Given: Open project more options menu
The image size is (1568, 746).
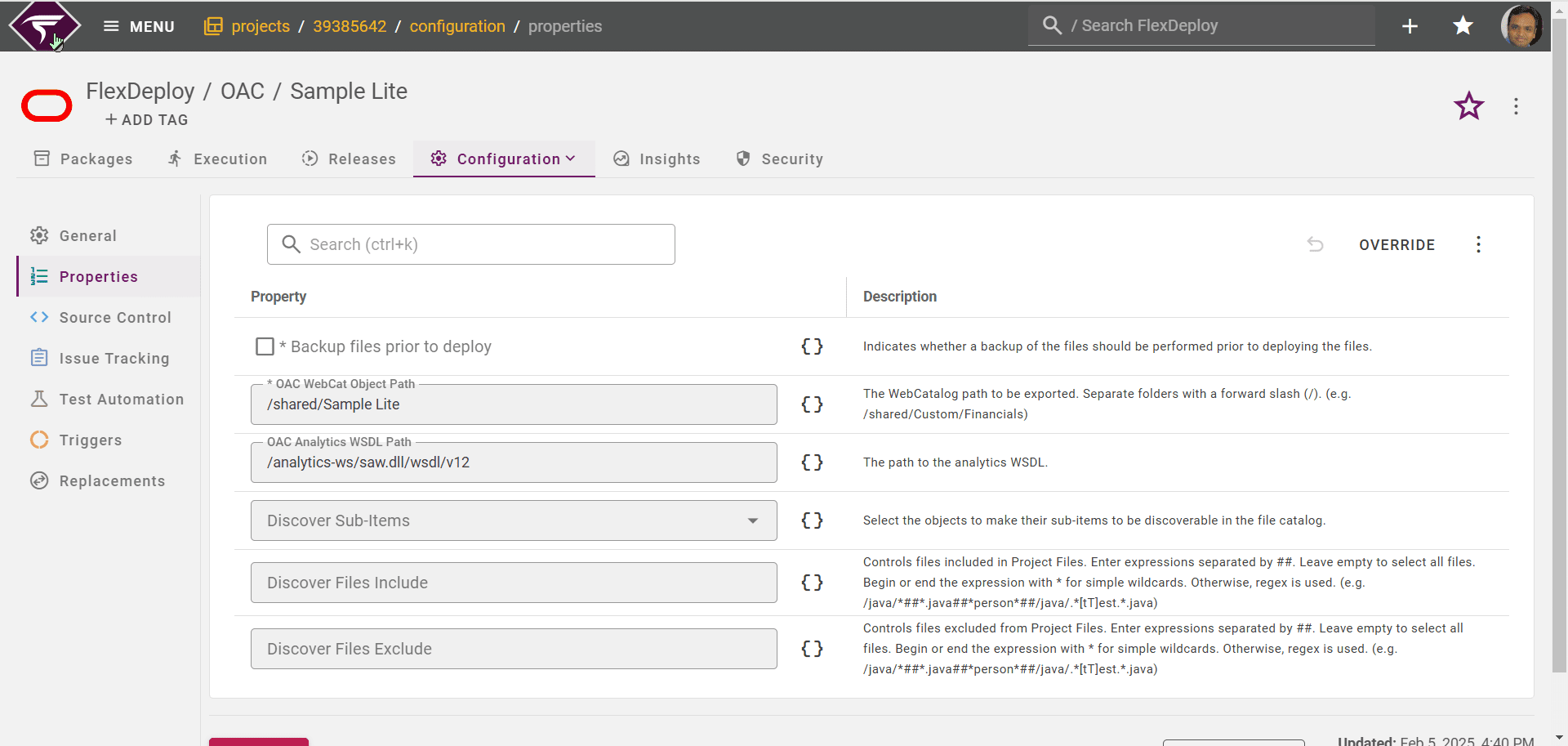Looking at the screenshot, I should (1516, 106).
